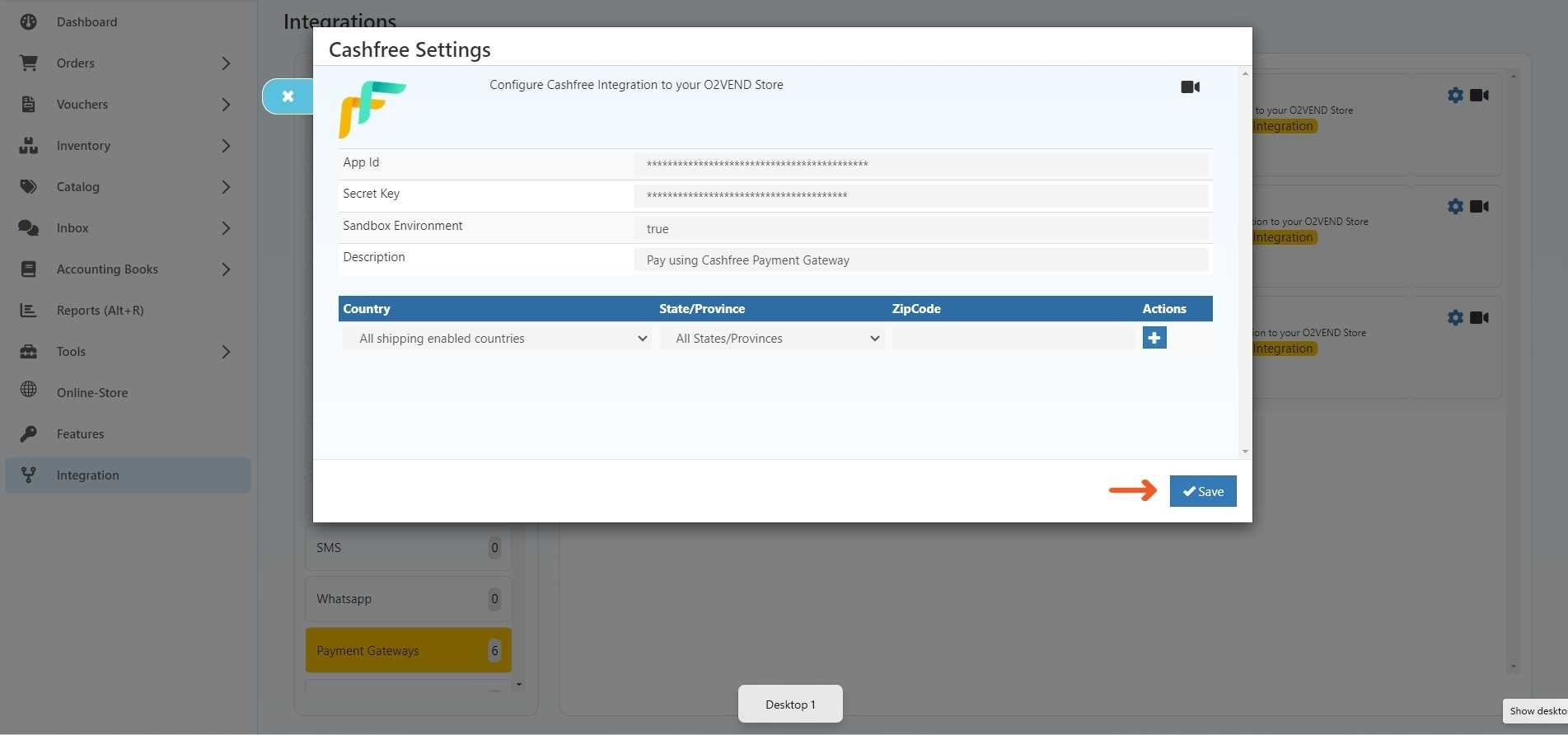Click the Dashboard icon in sidebar
Image resolution: width=1568 pixels, height=735 pixels.
pos(28,21)
